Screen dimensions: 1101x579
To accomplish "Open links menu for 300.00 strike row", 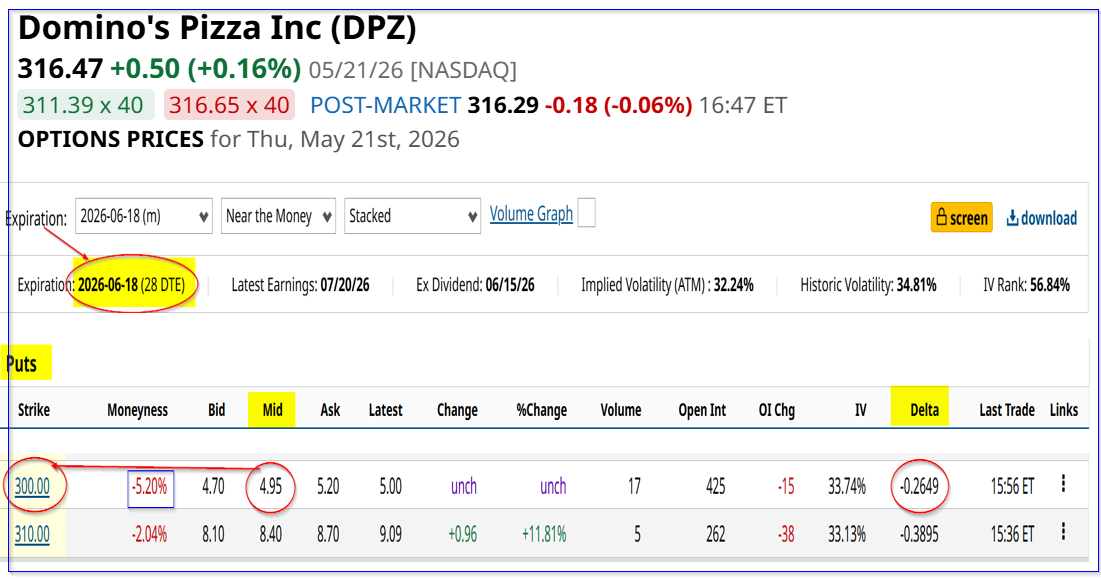I will (x=1063, y=484).
